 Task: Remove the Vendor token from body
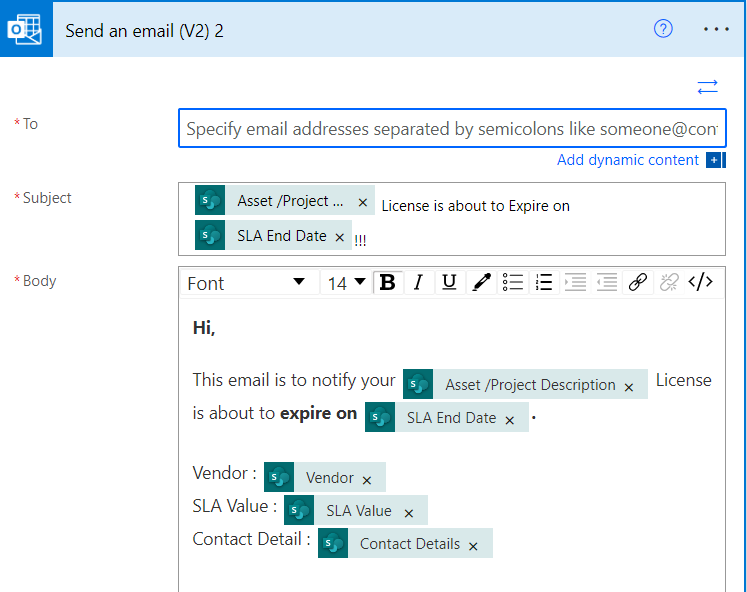367,479
